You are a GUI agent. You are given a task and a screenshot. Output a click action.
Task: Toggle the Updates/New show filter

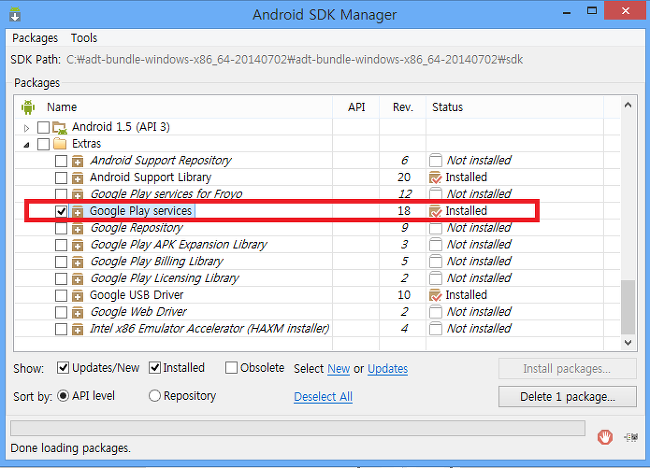coord(63,368)
